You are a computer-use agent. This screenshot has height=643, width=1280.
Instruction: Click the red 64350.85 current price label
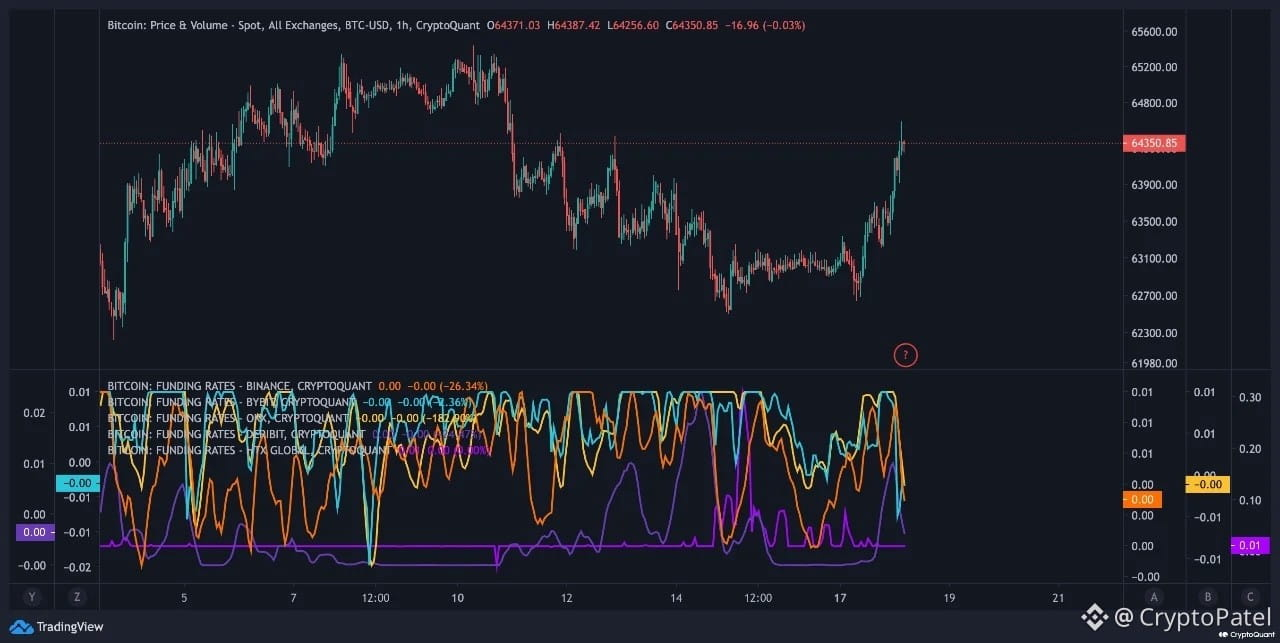click(x=1153, y=143)
